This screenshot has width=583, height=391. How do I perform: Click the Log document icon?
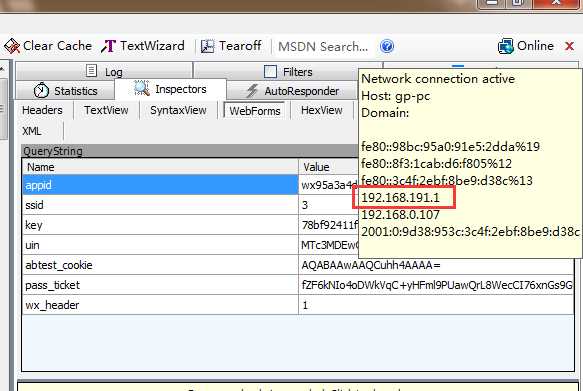(x=91, y=71)
